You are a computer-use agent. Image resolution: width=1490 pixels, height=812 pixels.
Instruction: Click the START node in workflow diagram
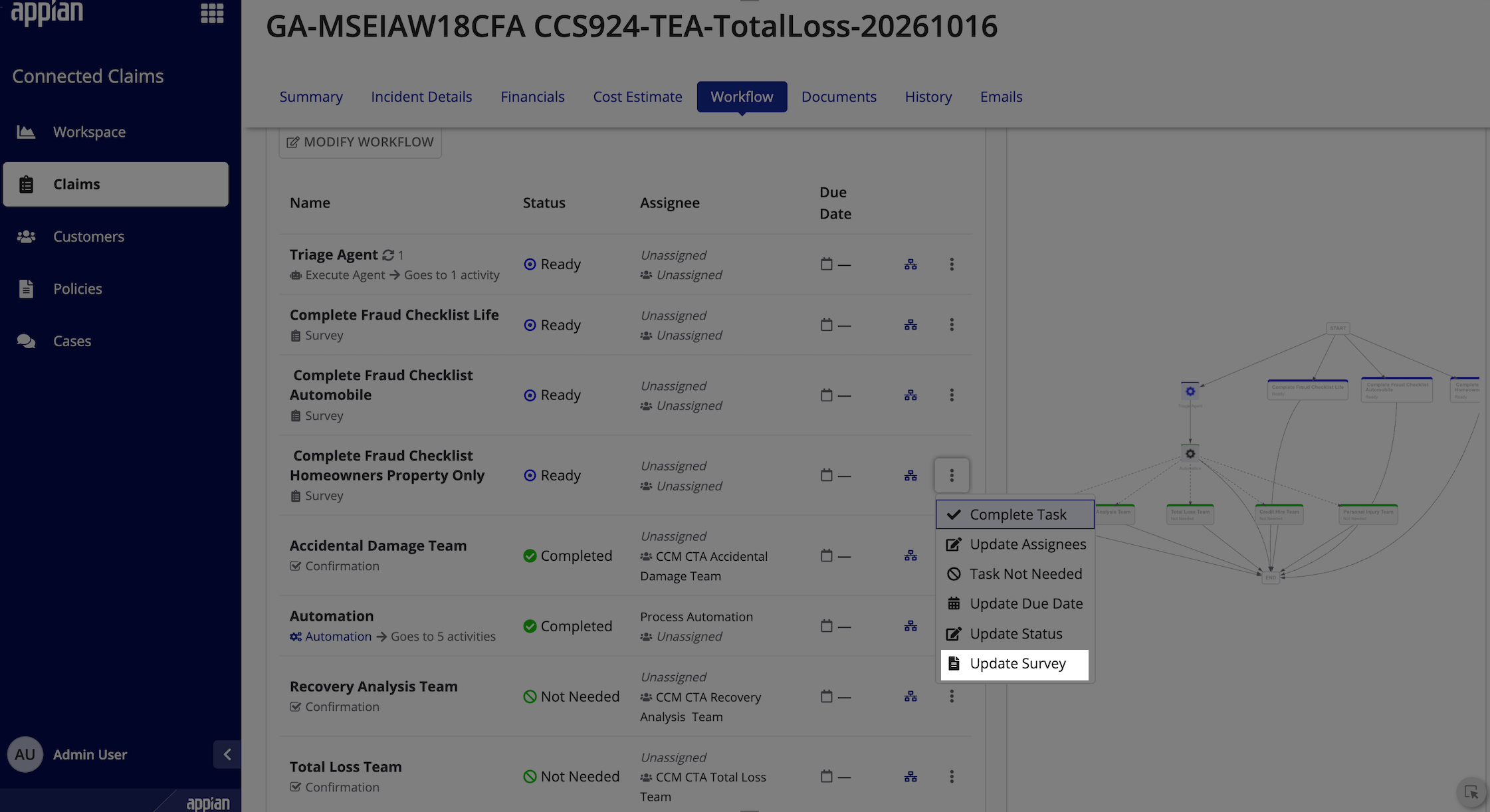1338,328
